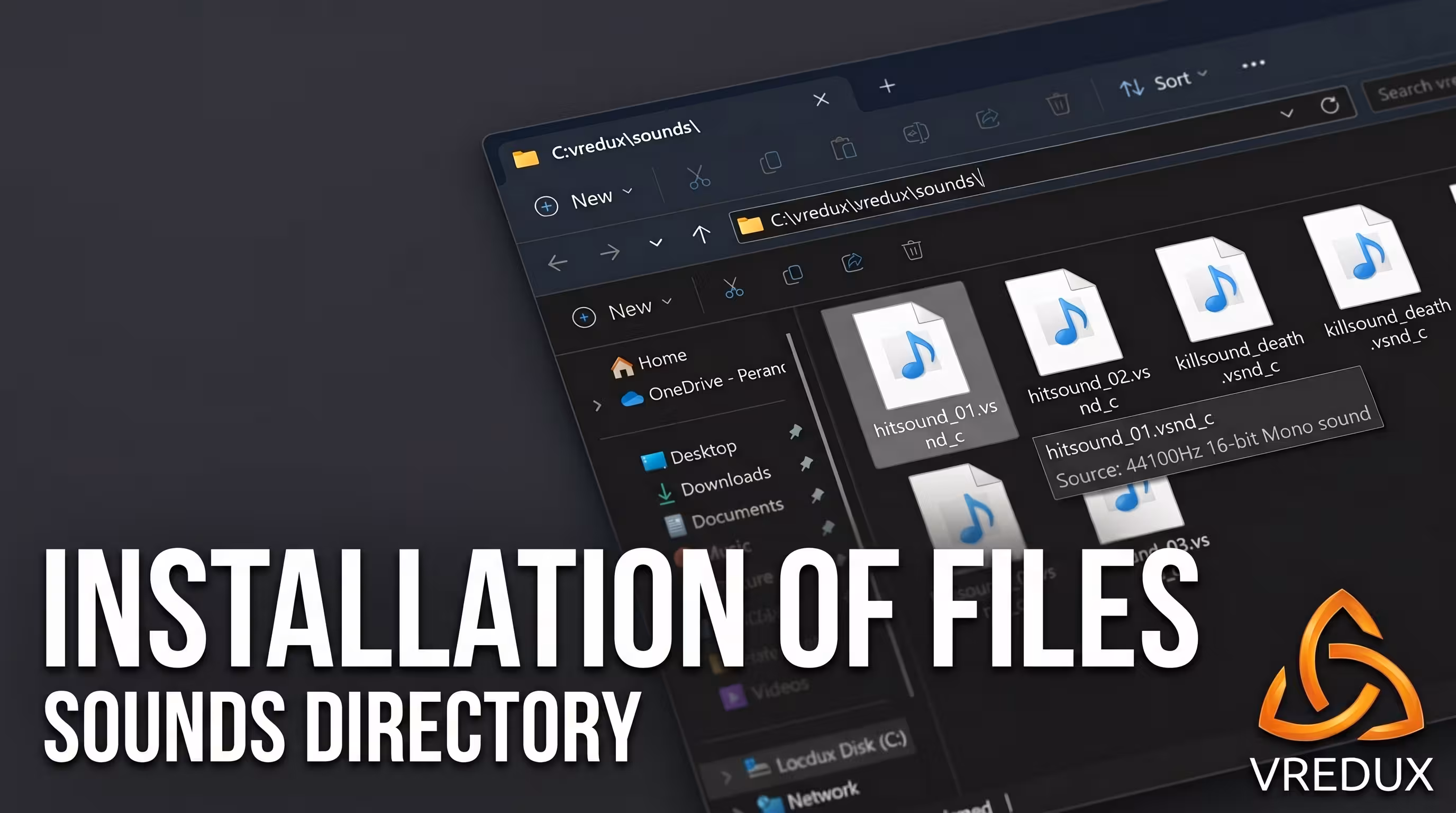Unpin Documents using its pin icon
The width and height of the screenshot is (1456, 813).
[x=817, y=495]
